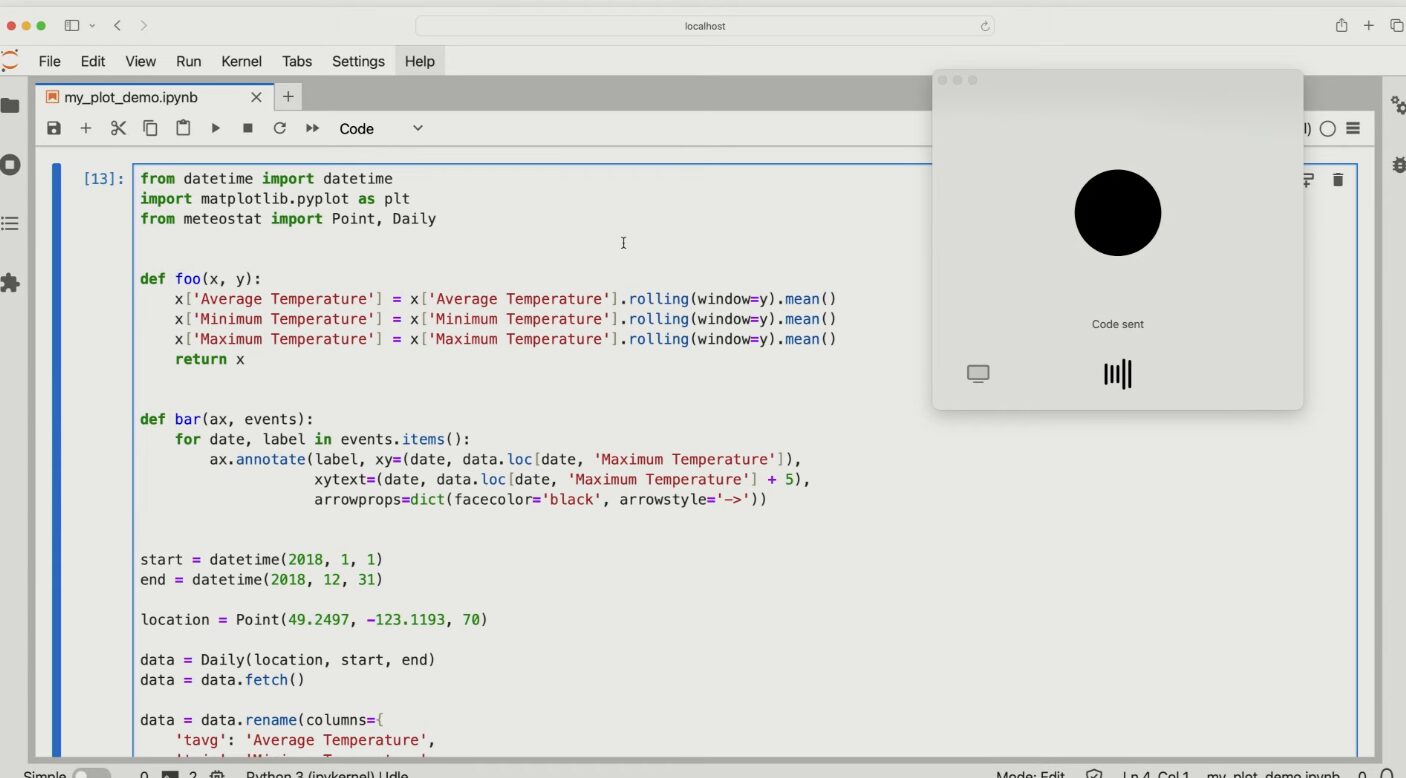Screen dimensions: 1406x778
Task: Click the screen icon in the floating window
Action: coord(978,374)
